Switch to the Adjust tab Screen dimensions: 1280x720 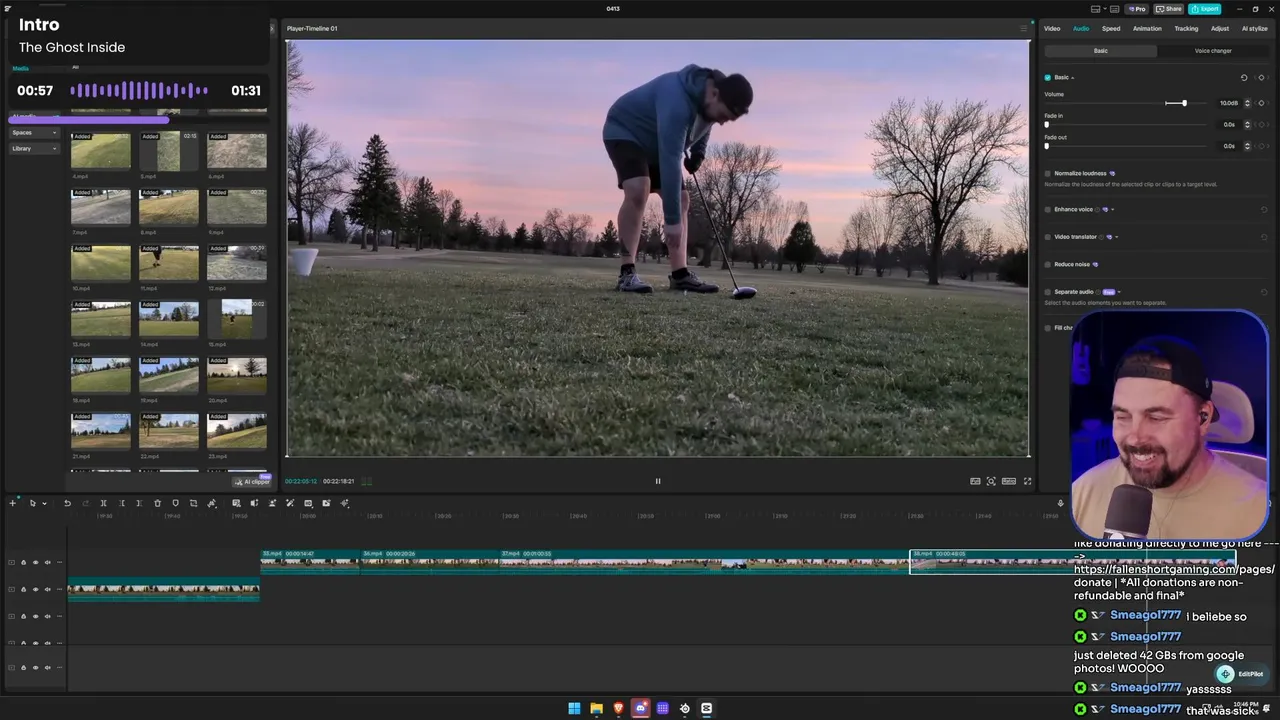coord(1220,28)
